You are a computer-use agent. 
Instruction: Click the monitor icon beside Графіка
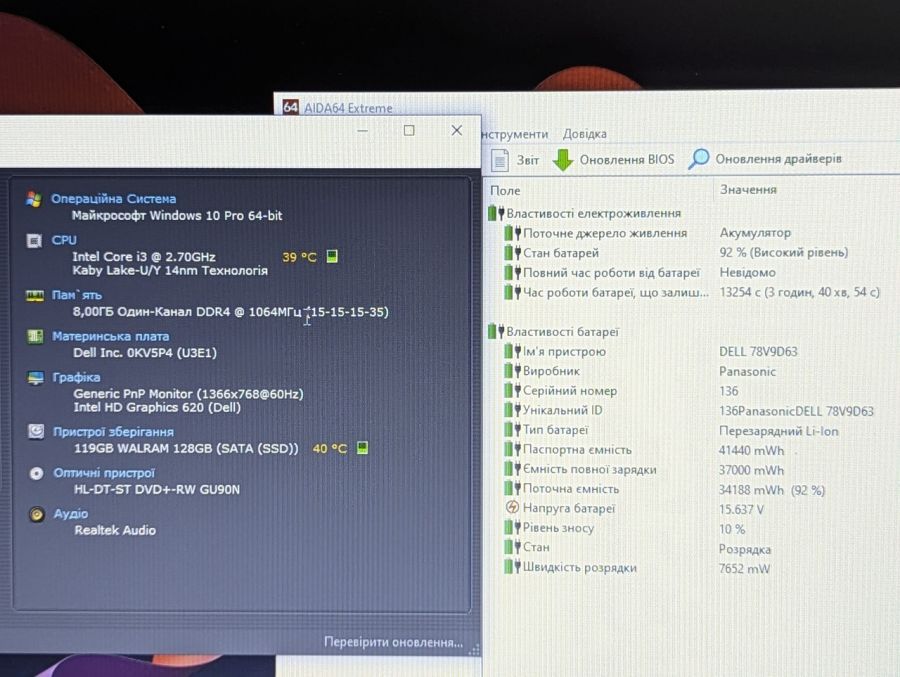click(x=36, y=378)
